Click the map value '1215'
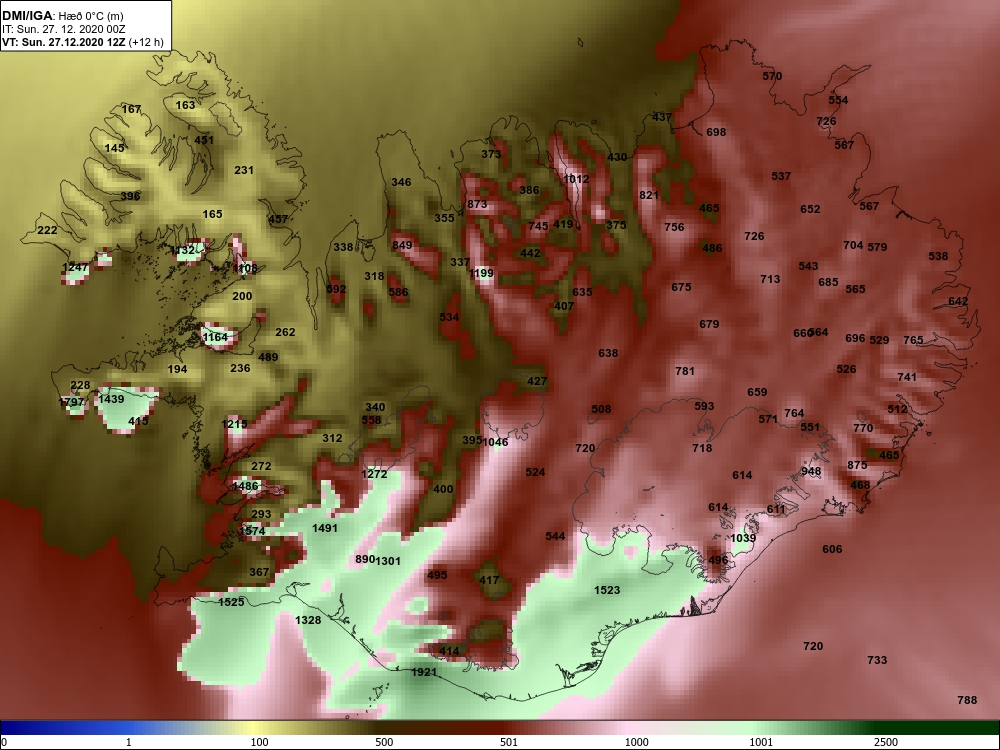Viewport: 1000px width, 750px height. pos(234,424)
